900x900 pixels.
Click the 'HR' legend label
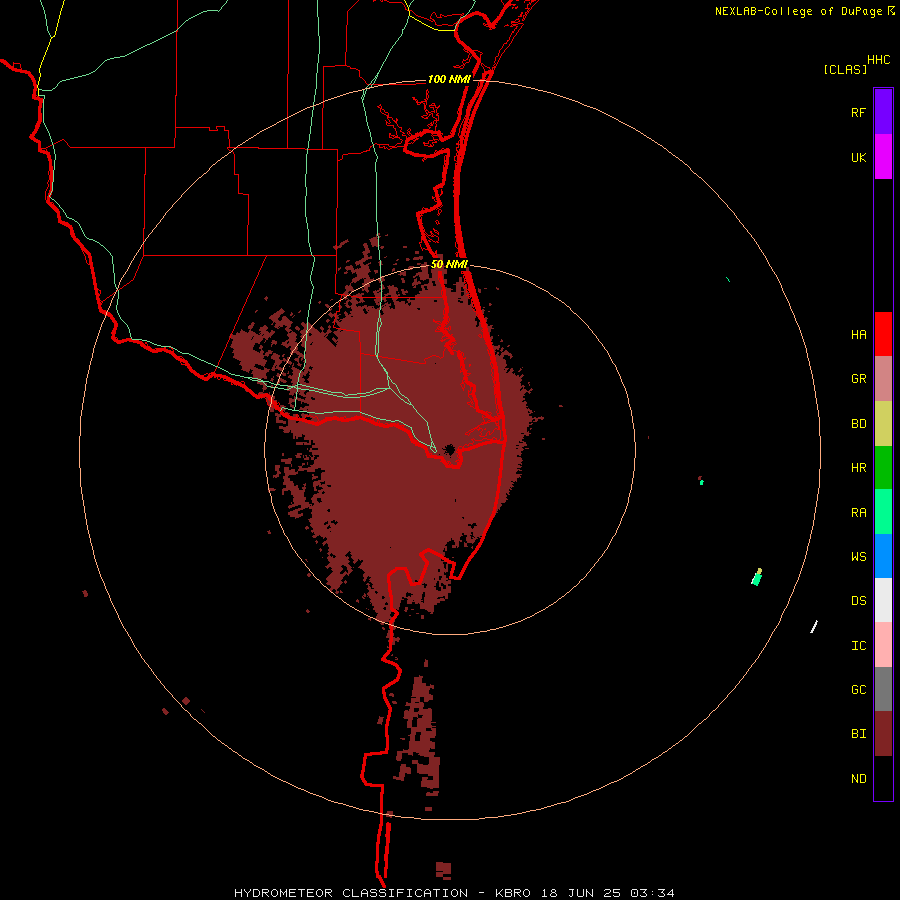coord(858,468)
